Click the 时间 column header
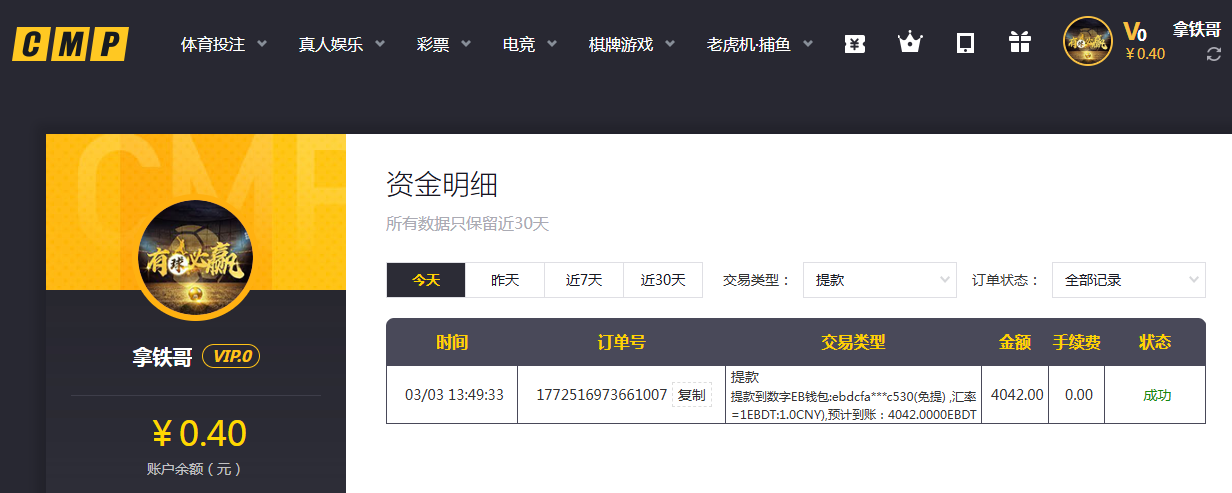 coord(452,342)
